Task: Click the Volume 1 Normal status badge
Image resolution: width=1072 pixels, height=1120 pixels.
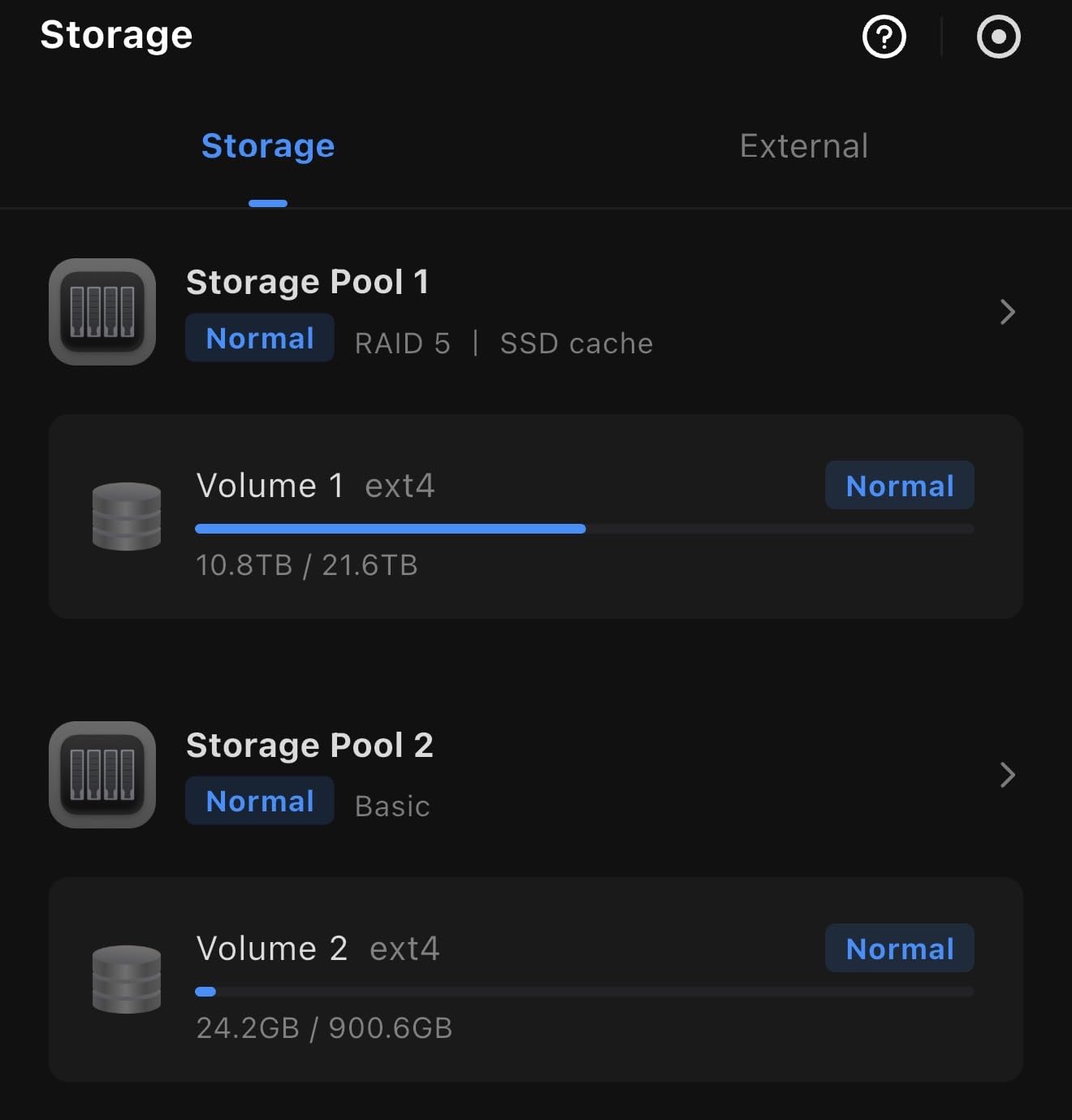Action: click(x=900, y=486)
